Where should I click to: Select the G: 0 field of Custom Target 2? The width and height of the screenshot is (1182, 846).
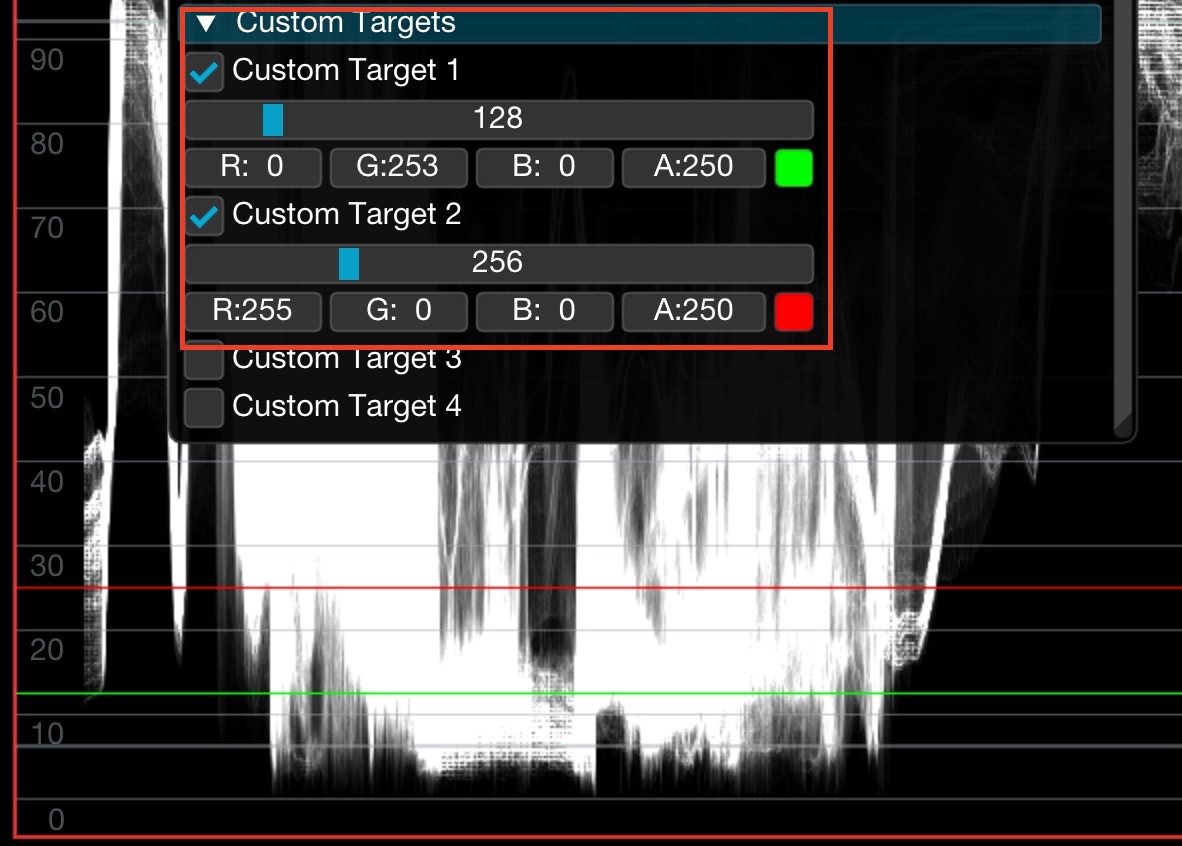[x=399, y=311]
